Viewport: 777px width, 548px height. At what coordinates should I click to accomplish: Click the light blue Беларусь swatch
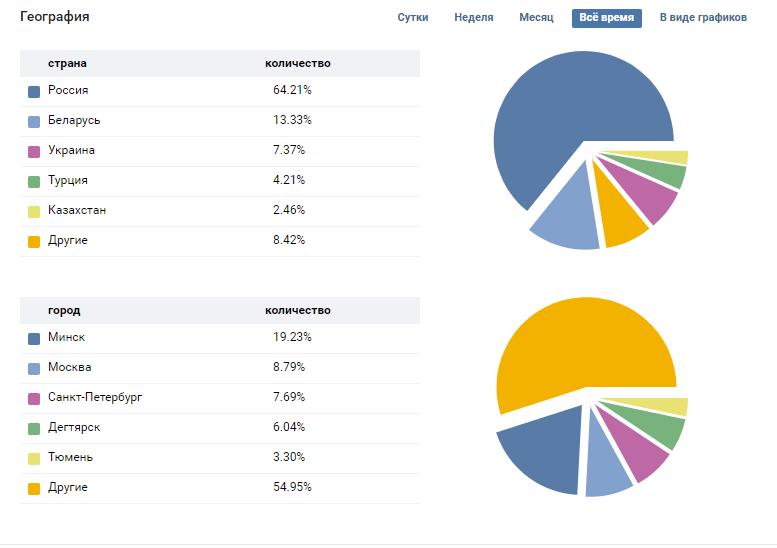[34, 121]
